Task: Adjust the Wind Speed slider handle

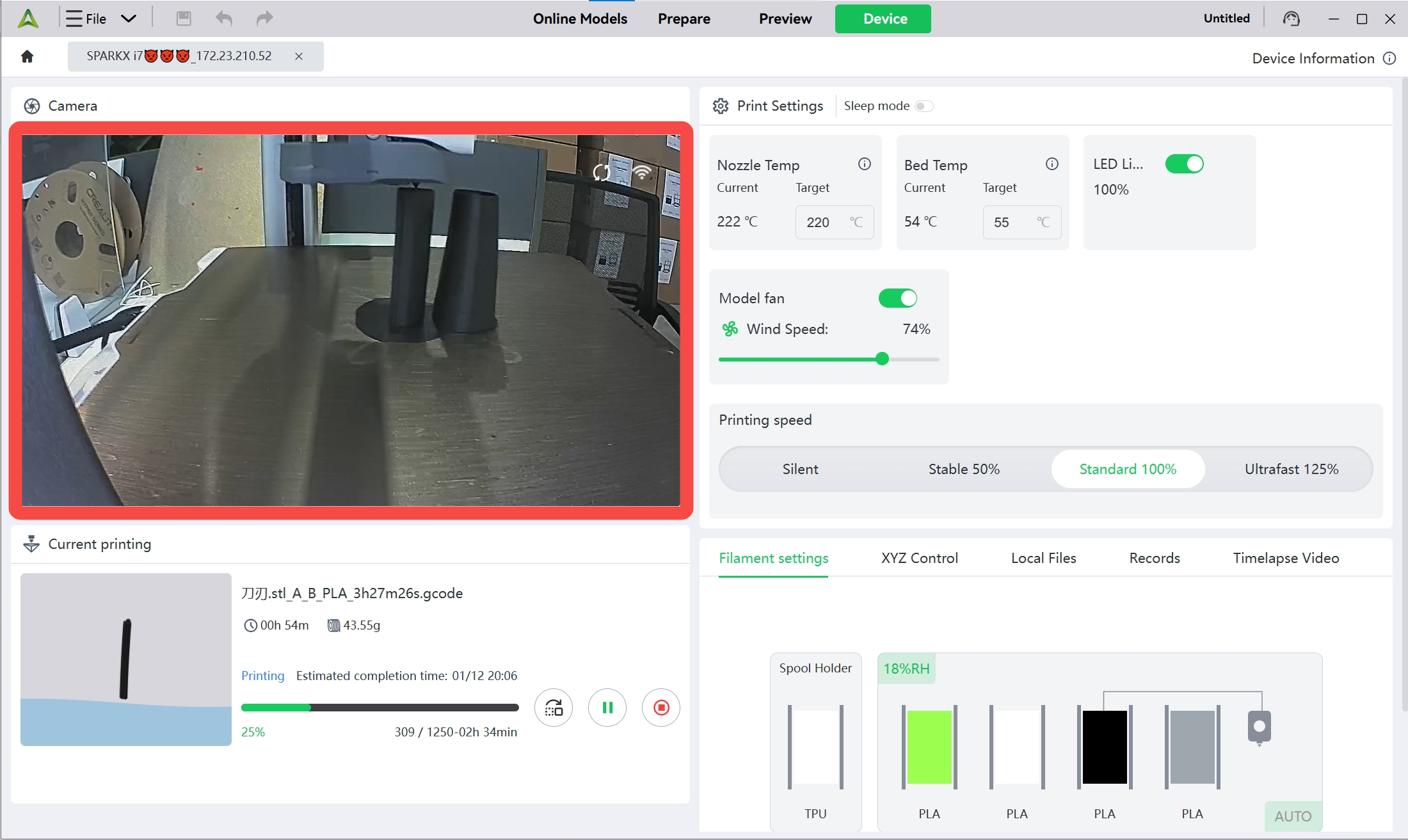Action: point(882,359)
